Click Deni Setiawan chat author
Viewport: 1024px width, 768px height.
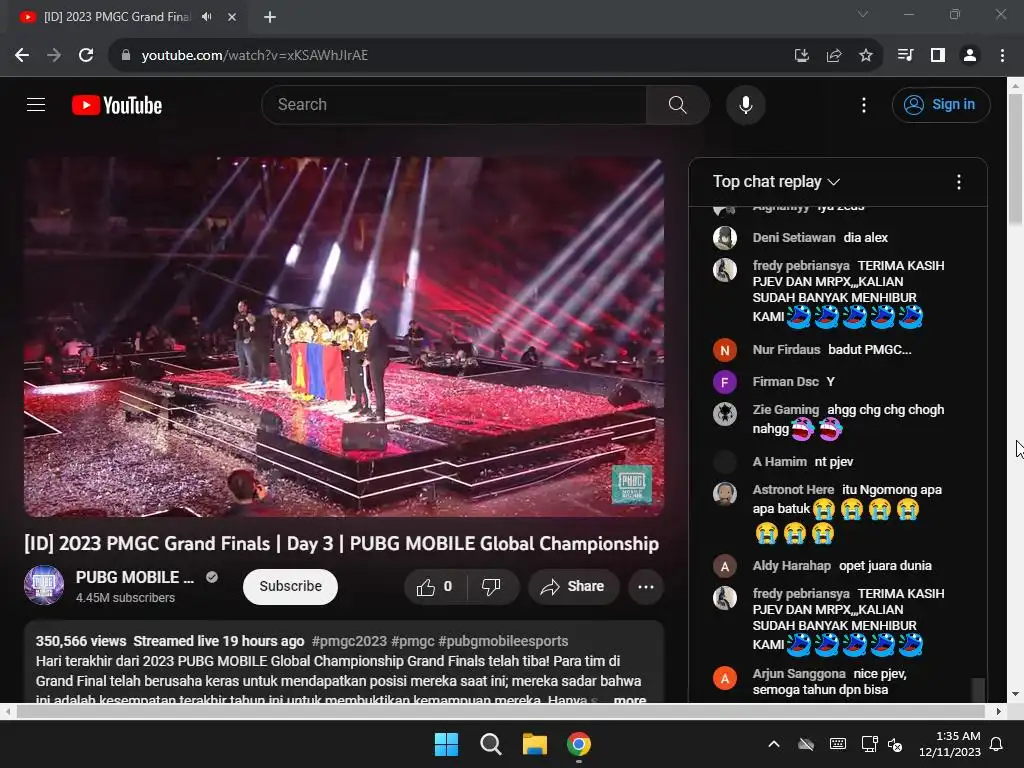pos(793,238)
